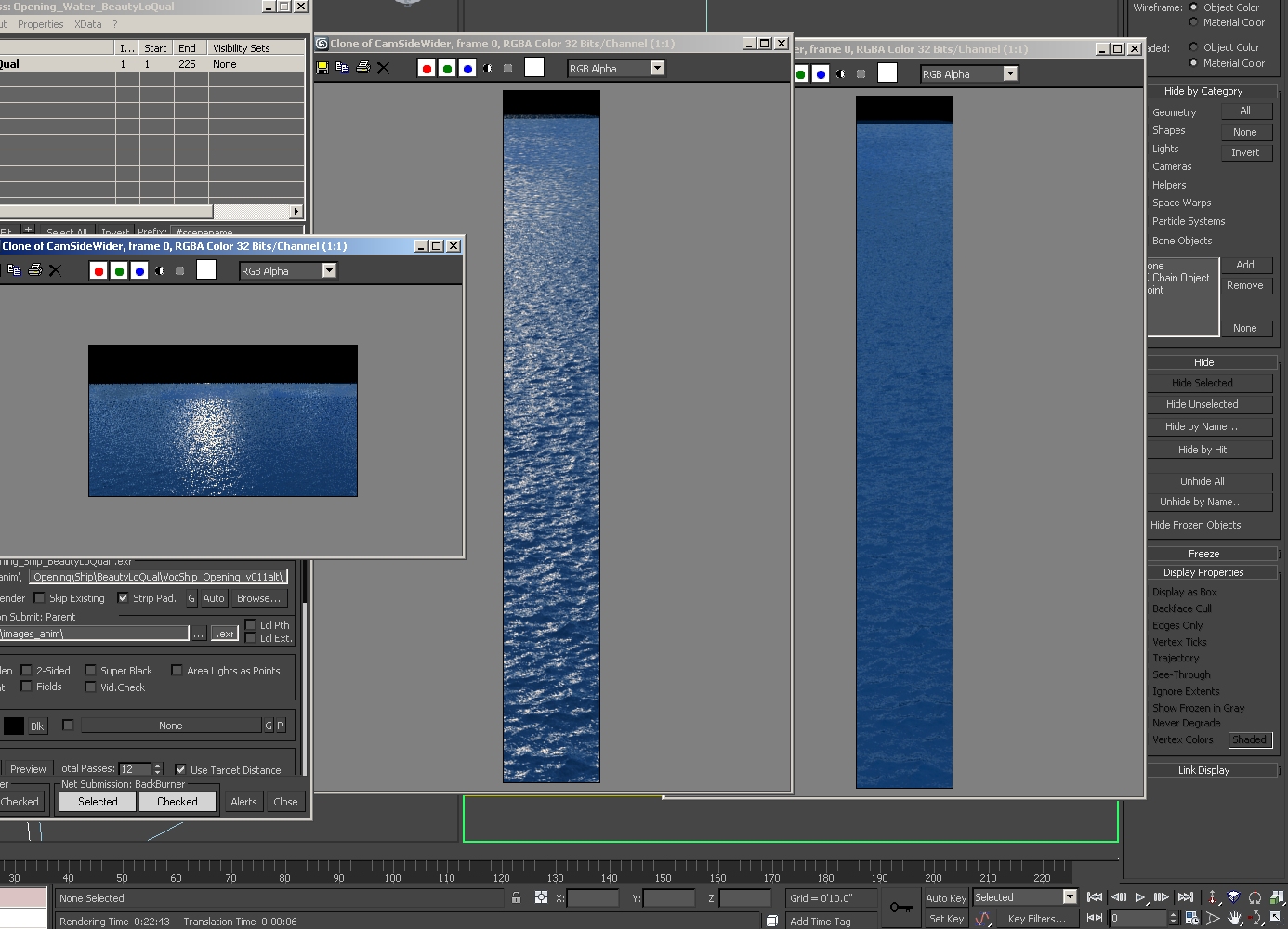Go to the end frame of the animation
Viewport: 1288px width, 929px height.
1185,897
